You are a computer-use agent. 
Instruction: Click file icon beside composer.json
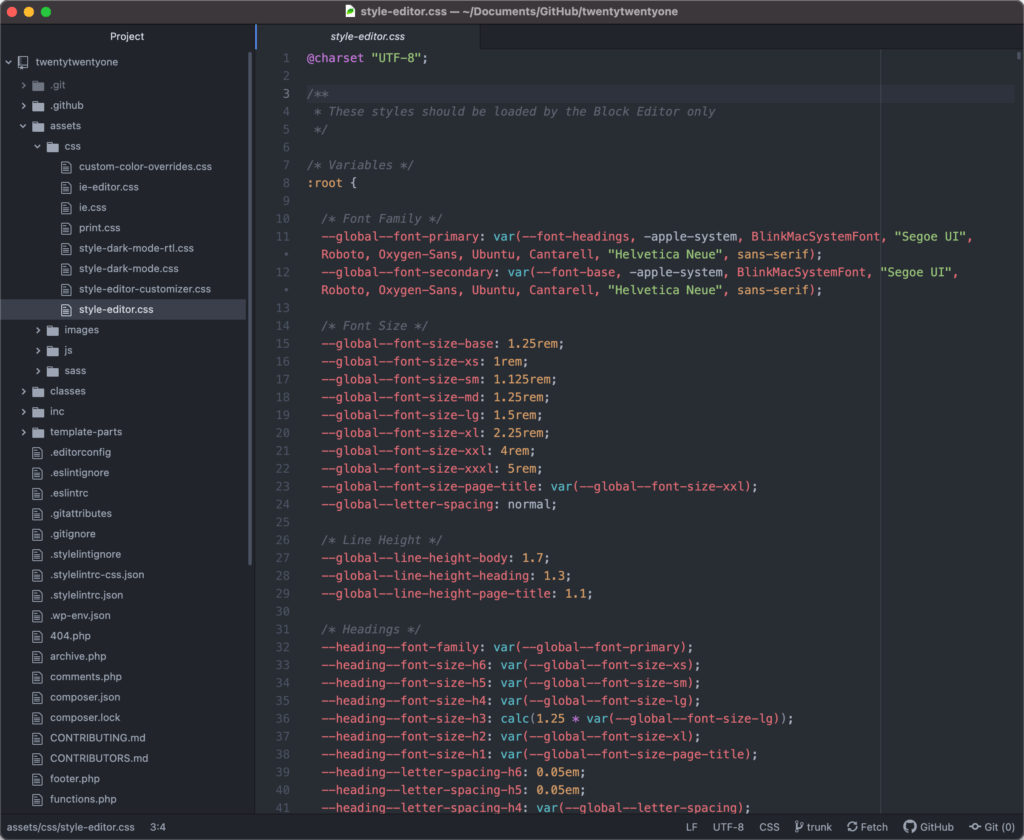click(37, 698)
